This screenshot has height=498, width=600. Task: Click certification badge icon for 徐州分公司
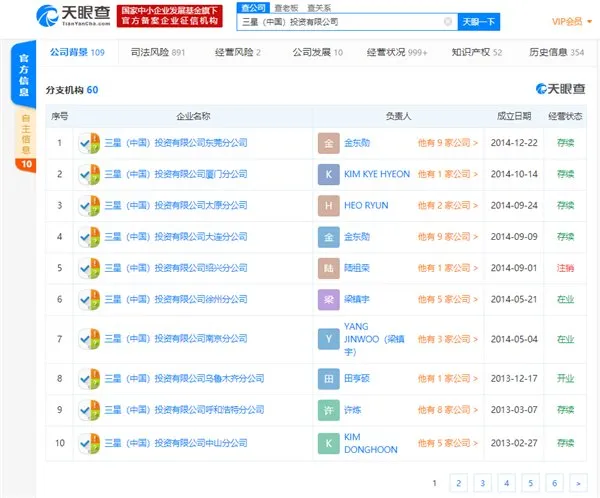point(89,299)
